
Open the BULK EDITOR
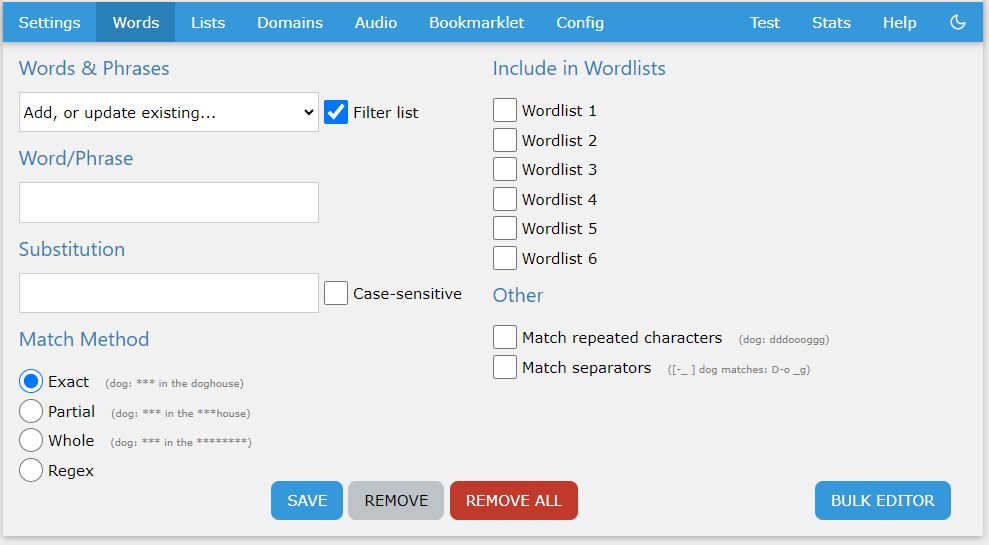click(882, 500)
